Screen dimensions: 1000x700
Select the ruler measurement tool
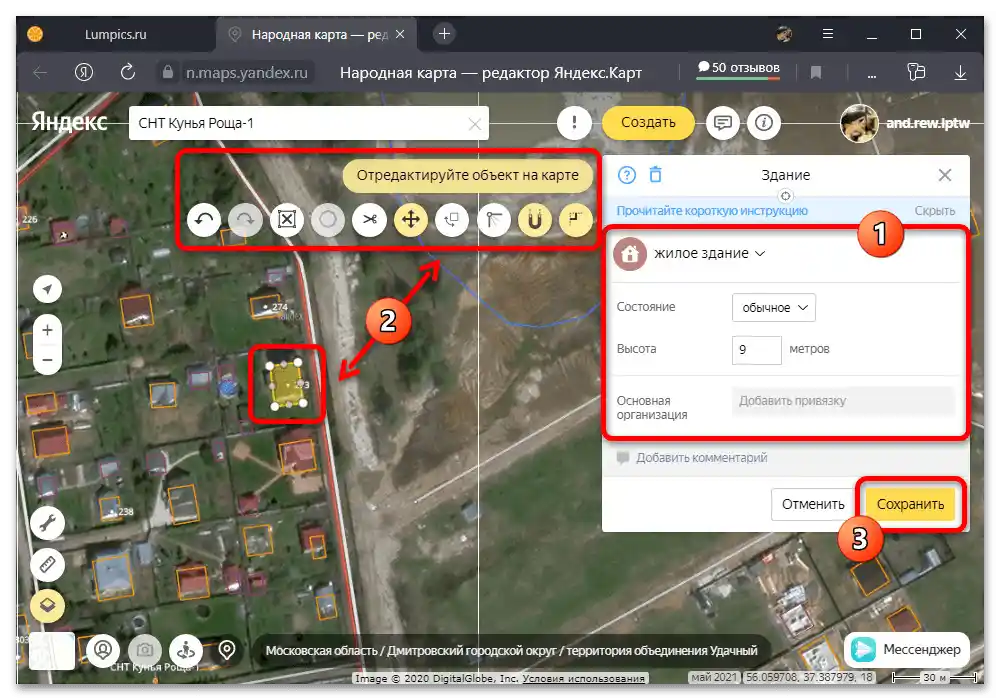click(x=47, y=564)
